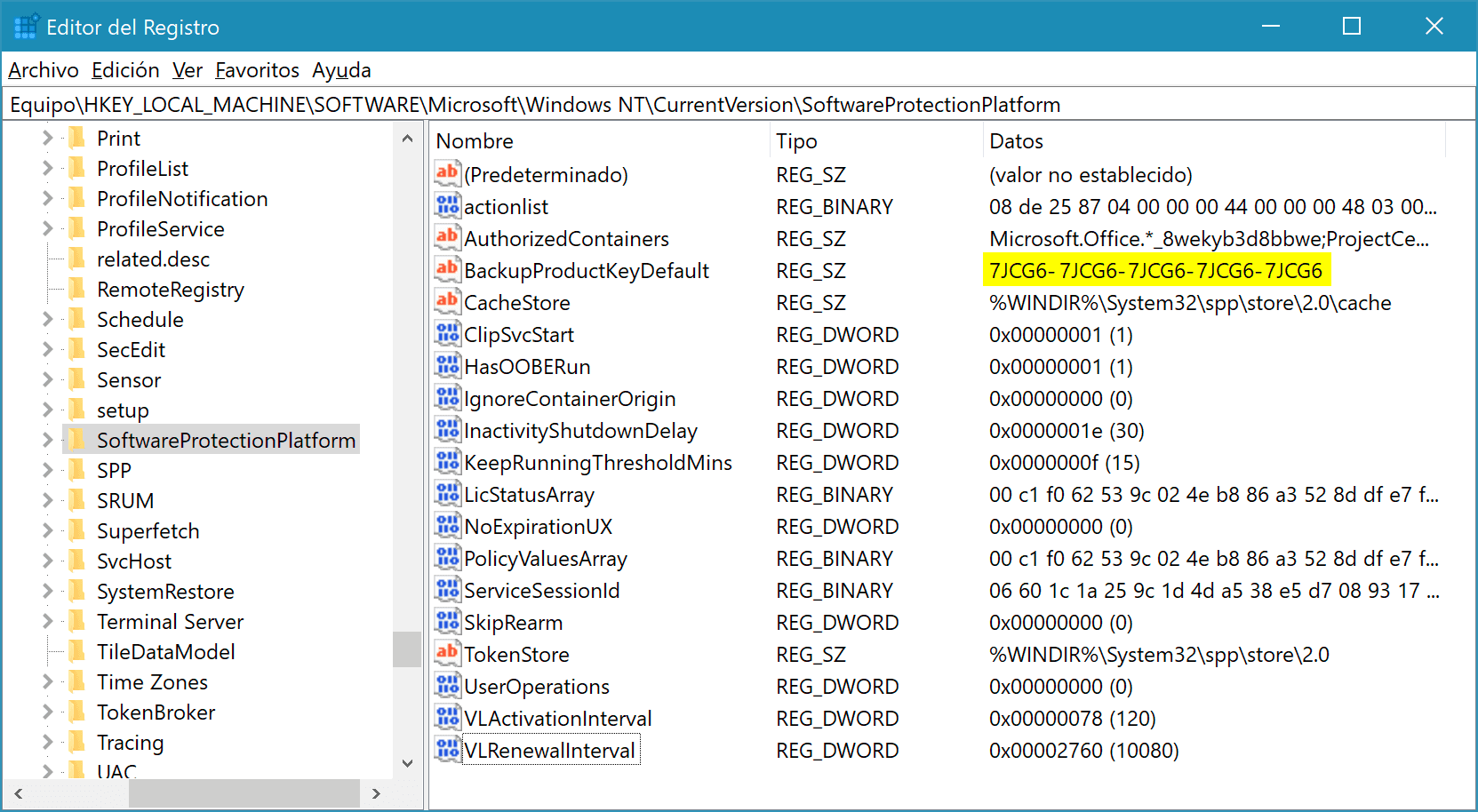This screenshot has width=1478, height=812.
Task: Click the BackupProductKeyDefault value name
Action: [587, 271]
